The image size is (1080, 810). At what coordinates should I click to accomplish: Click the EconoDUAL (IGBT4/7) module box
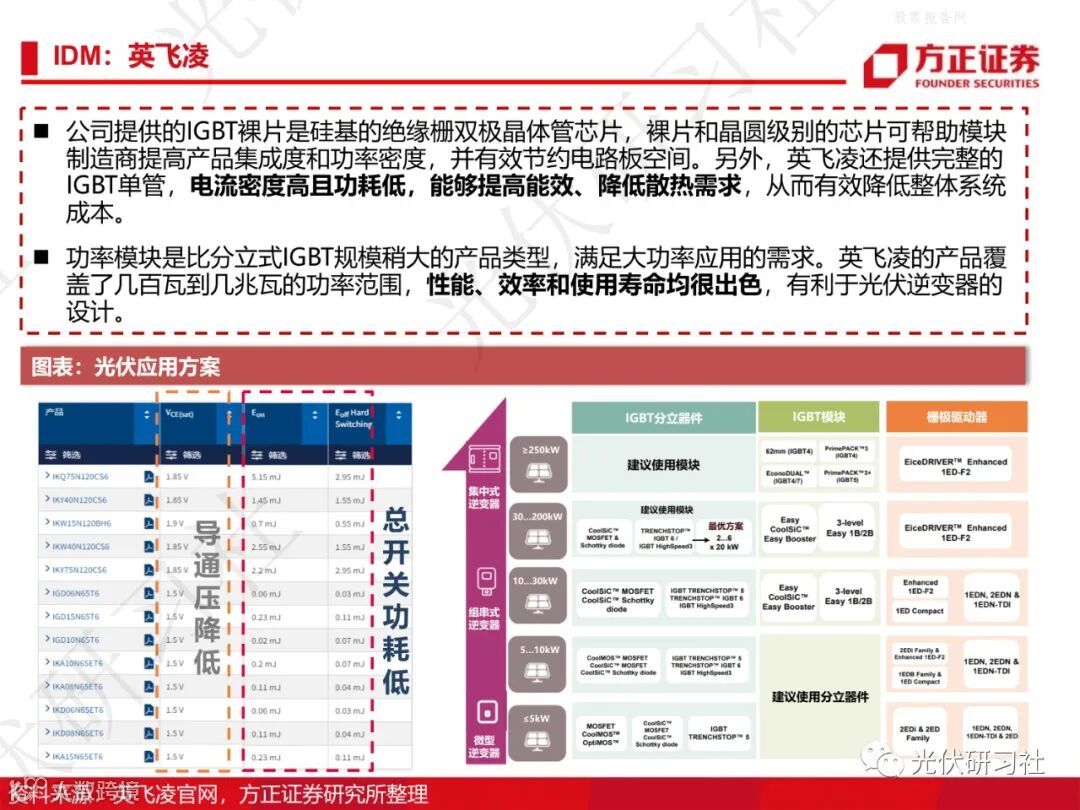click(x=789, y=477)
